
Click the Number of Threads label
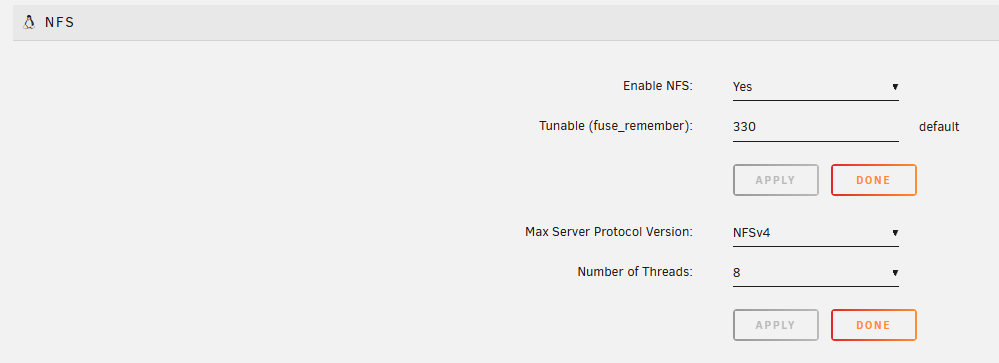[x=635, y=271]
